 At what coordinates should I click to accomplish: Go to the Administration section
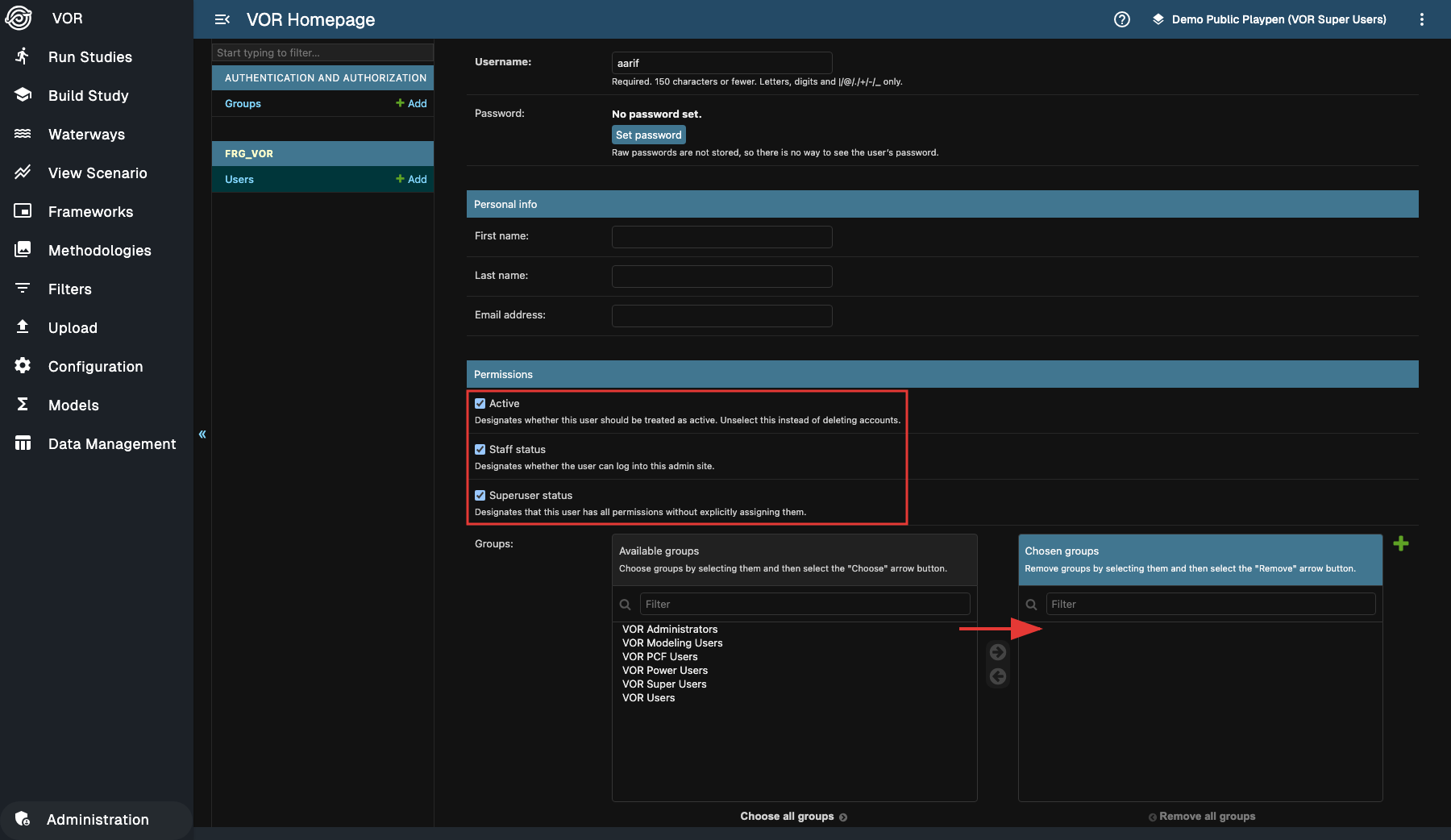click(97, 820)
